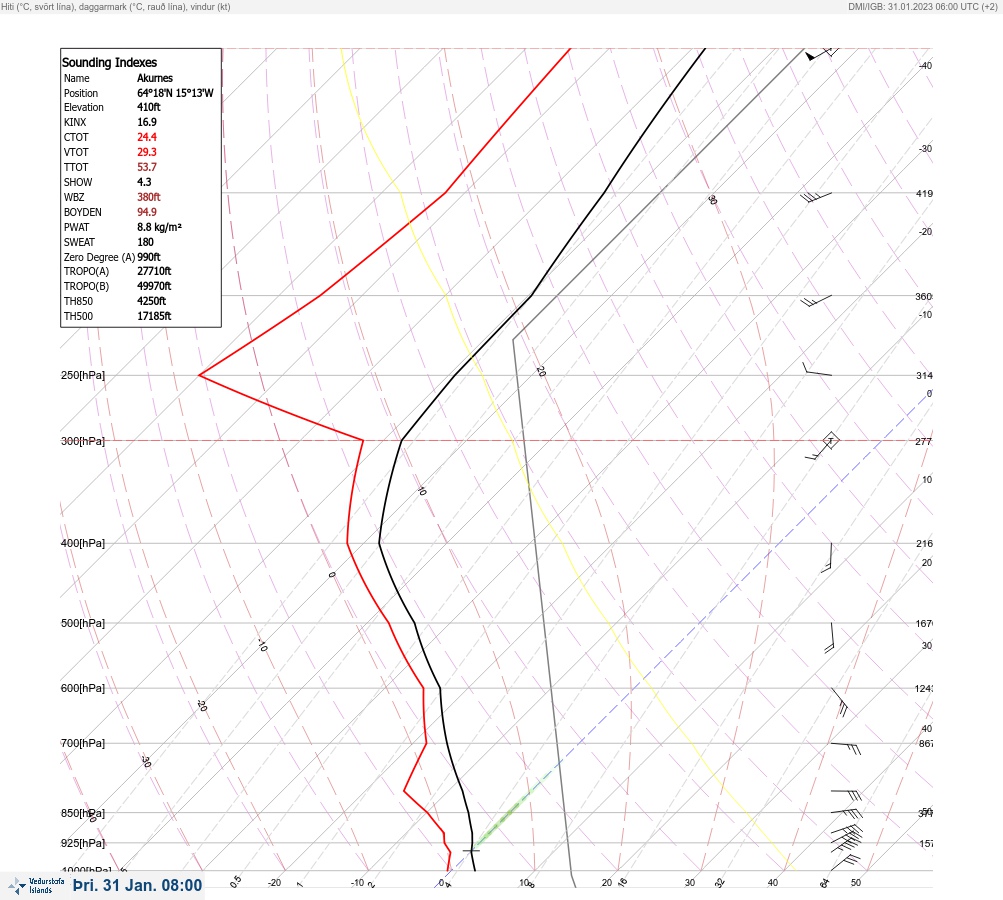This screenshot has width=1003, height=900.
Task: Click the '50' temperature label on the bottom axis
Action: click(856, 883)
